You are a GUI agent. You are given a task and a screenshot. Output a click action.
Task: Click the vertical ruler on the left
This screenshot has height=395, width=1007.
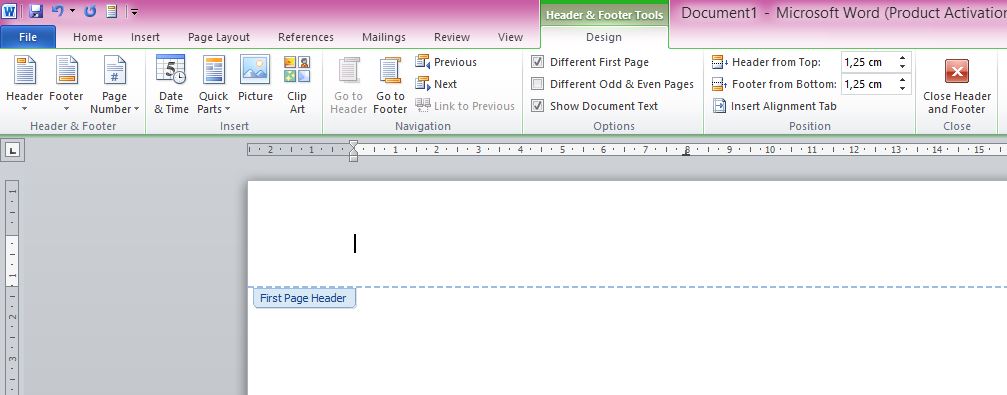13,287
